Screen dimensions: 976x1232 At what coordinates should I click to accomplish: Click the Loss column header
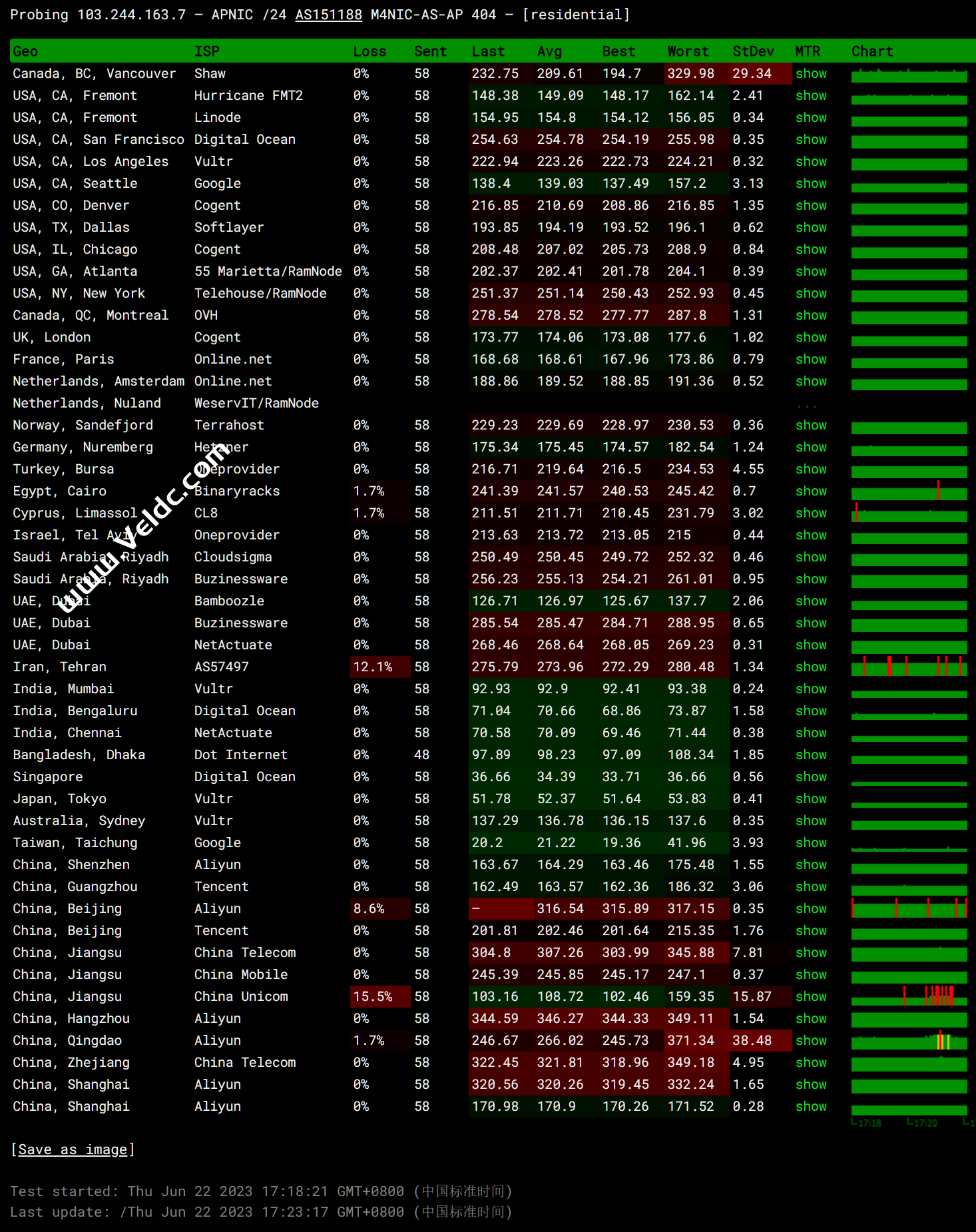369,51
